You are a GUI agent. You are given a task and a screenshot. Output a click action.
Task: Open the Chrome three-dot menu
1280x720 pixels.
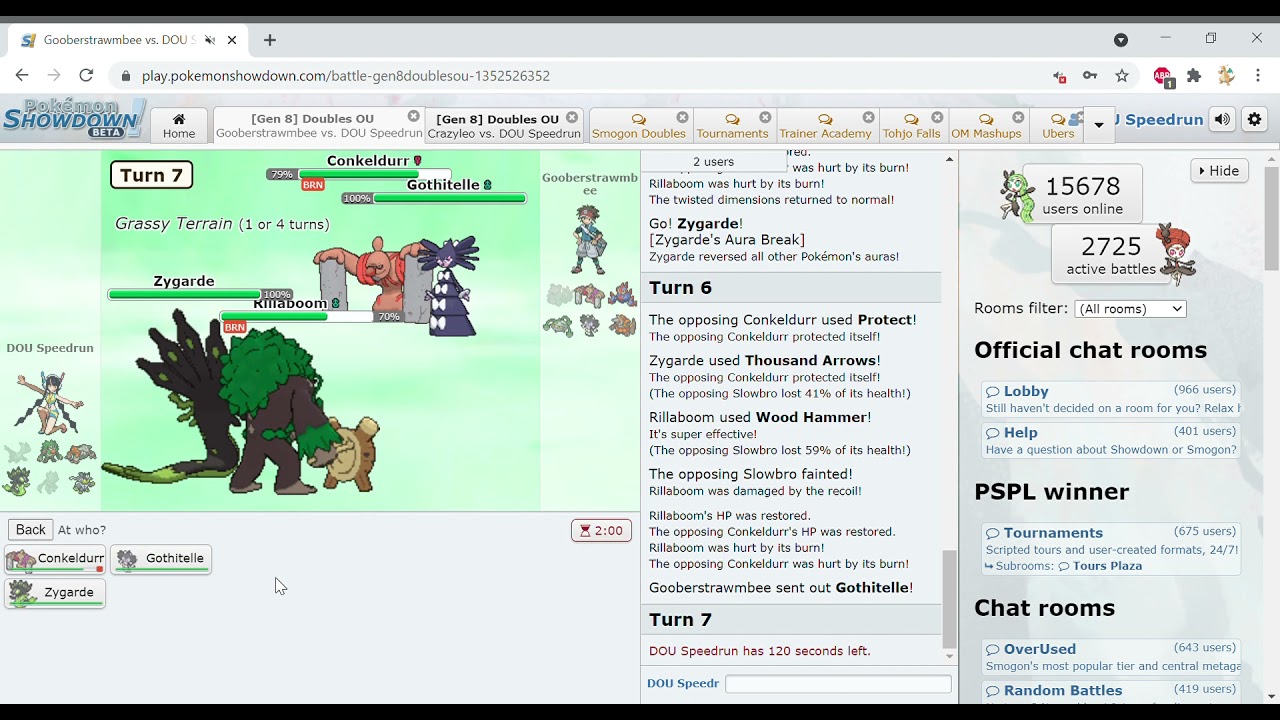coord(1258,76)
